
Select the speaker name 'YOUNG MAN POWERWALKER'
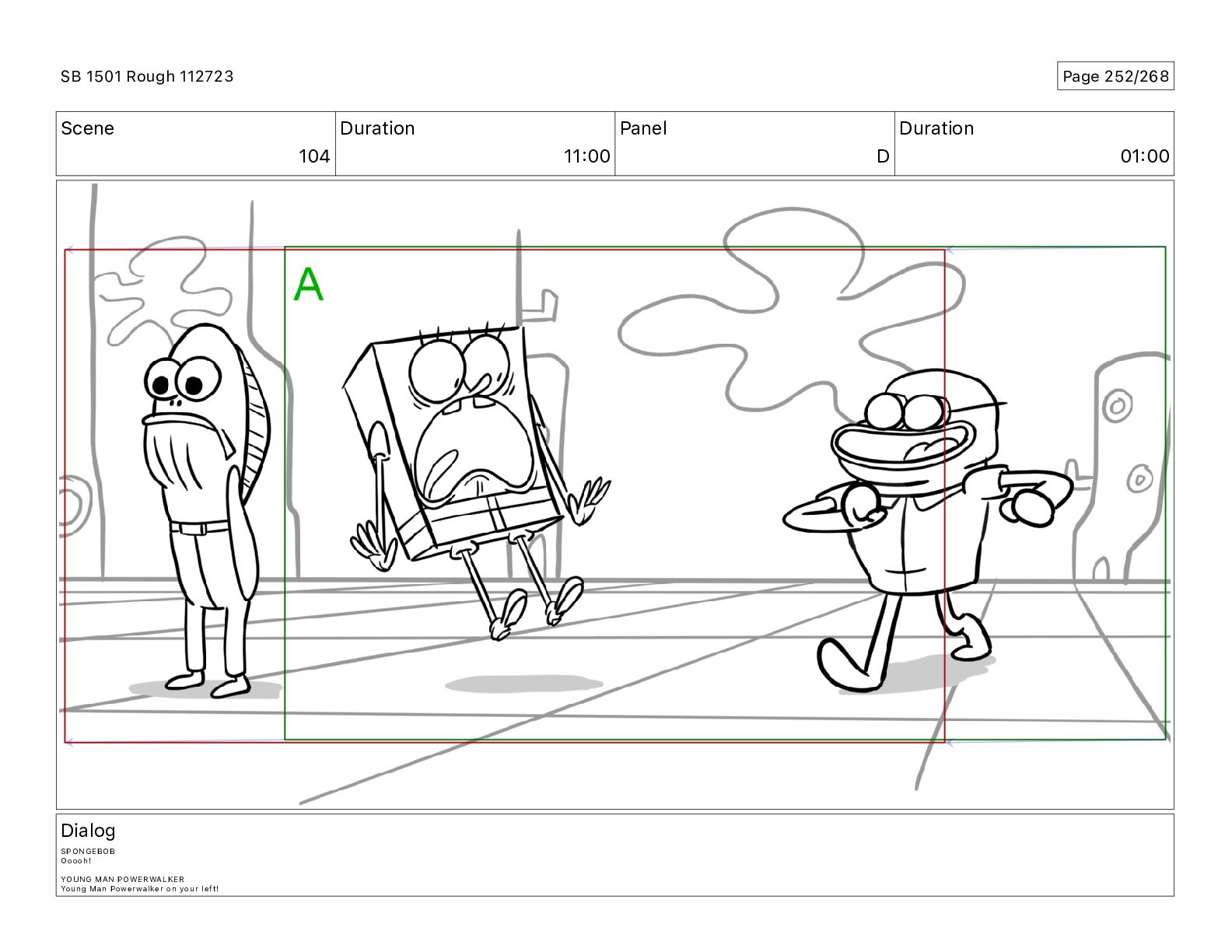click(123, 880)
